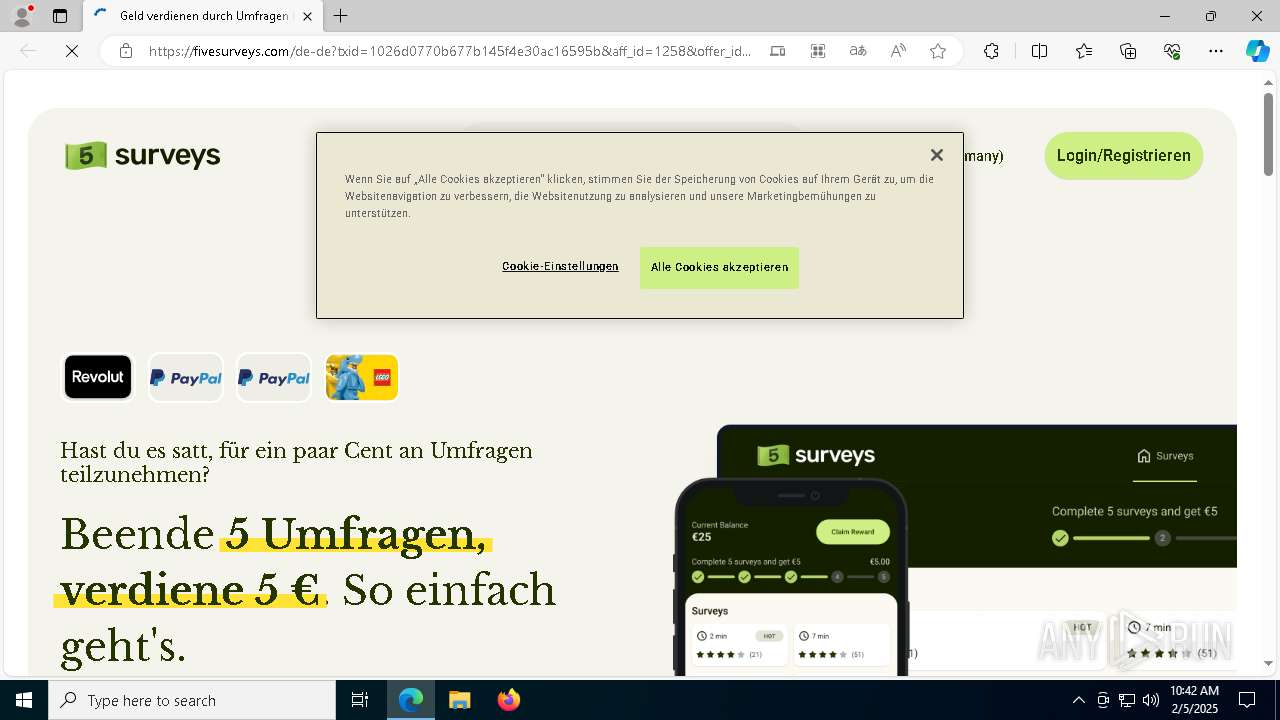Close the cookie consent banner
This screenshot has width=1280, height=720.
click(936, 155)
